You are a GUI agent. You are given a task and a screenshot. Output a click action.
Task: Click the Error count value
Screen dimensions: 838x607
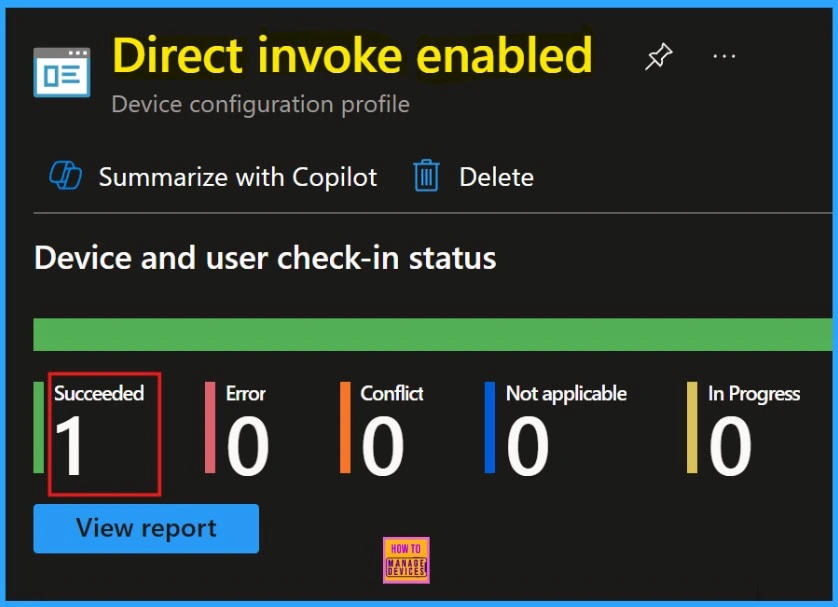click(x=247, y=446)
